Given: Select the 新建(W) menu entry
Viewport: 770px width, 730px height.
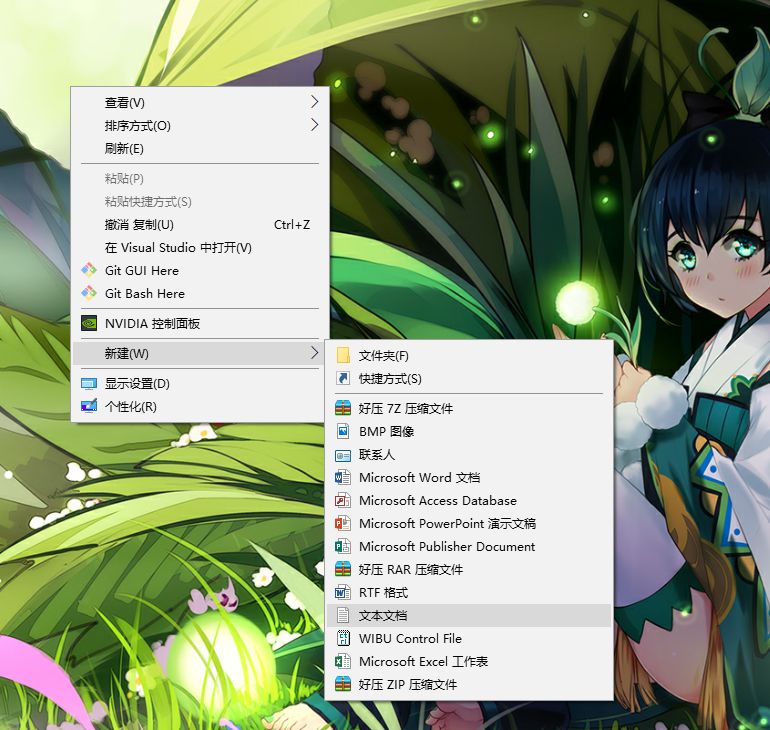Looking at the screenshot, I should coord(200,353).
